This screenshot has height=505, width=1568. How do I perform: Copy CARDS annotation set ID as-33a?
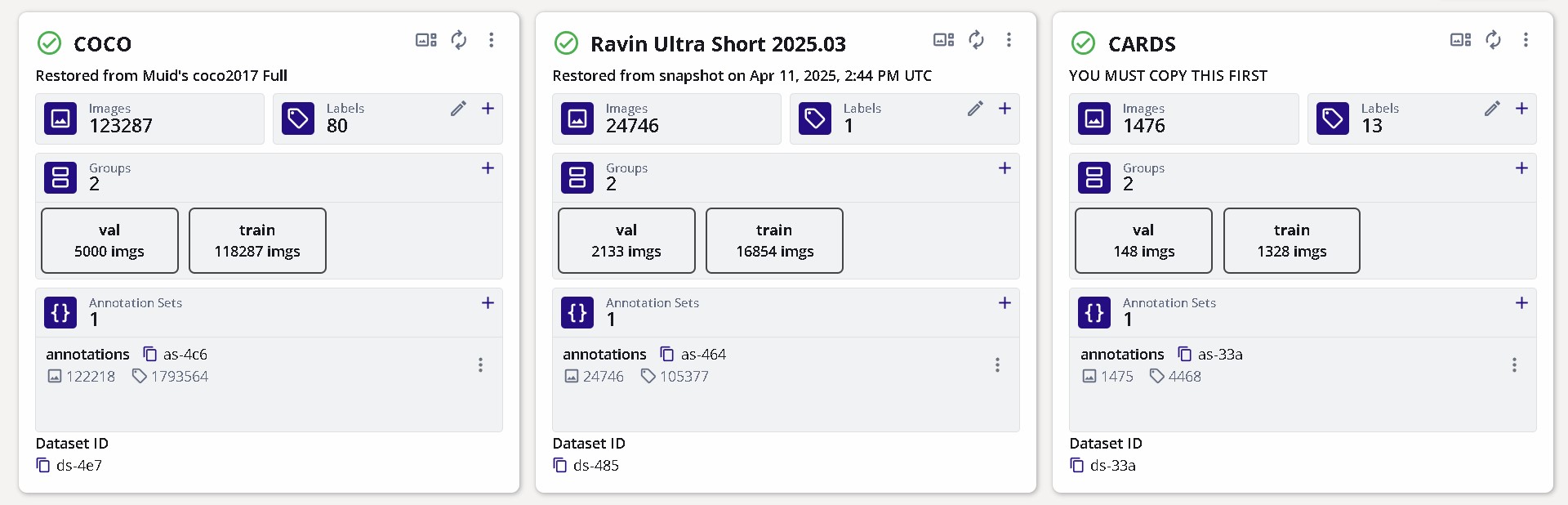(1184, 354)
